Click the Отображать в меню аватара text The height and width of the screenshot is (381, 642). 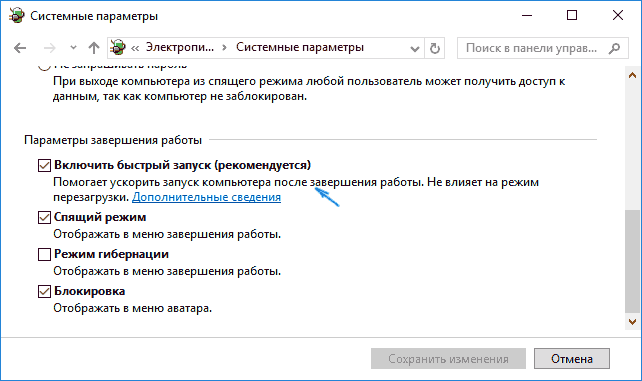[x=133, y=308]
